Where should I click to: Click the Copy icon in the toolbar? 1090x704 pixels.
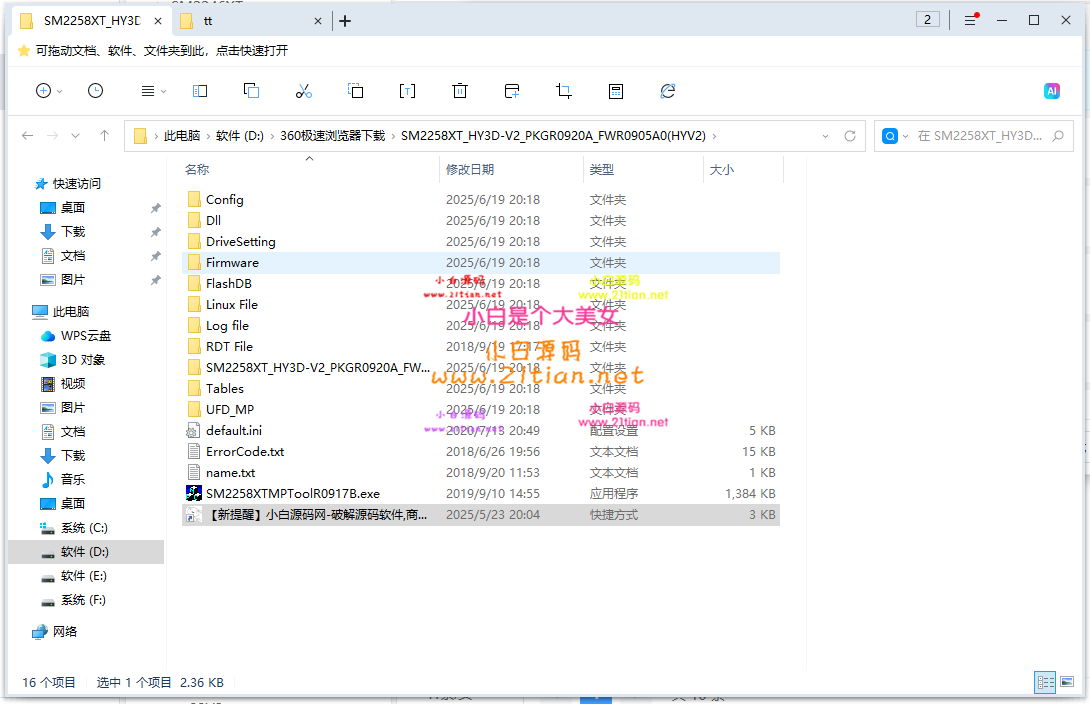(x=251, y=90)
